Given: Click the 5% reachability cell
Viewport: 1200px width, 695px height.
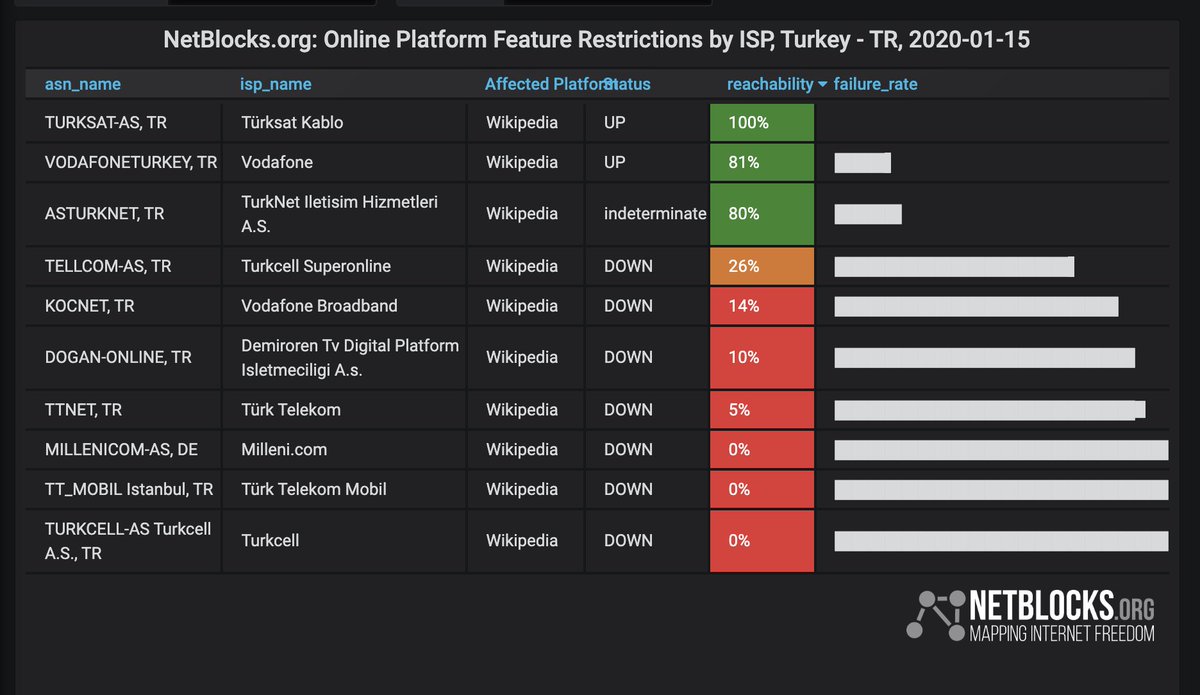Looking at the screenshot, I should pos(763,410).
